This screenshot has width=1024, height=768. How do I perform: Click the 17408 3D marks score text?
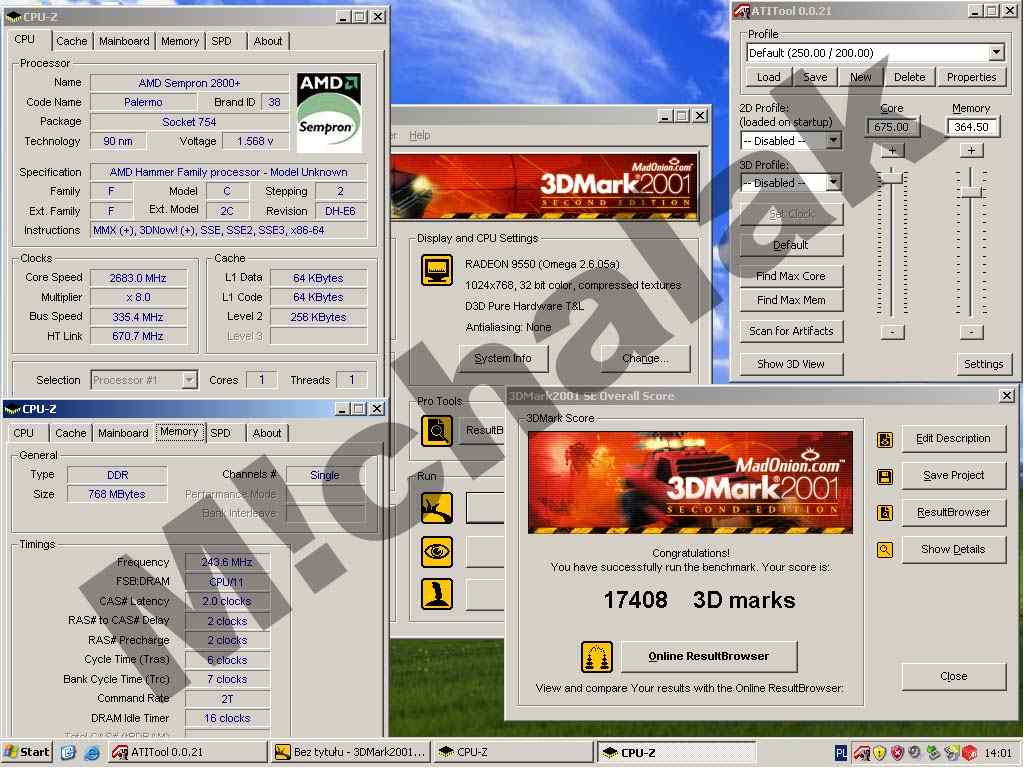[x=699, y=600]
